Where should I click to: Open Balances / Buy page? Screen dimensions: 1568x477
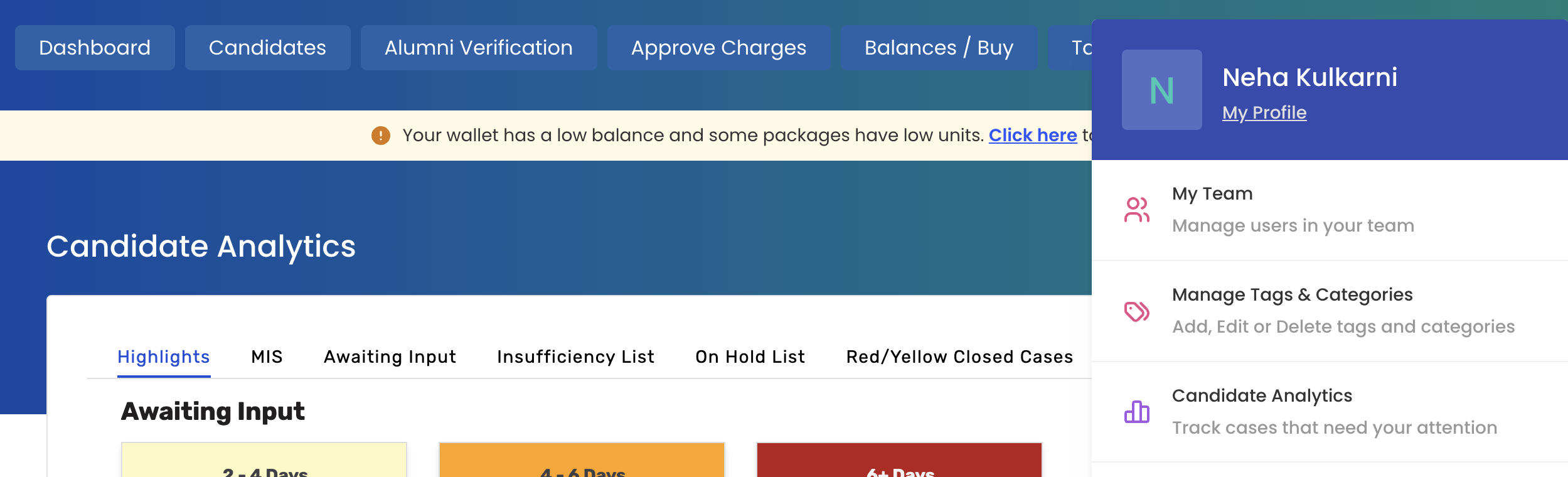coord(938,48)
